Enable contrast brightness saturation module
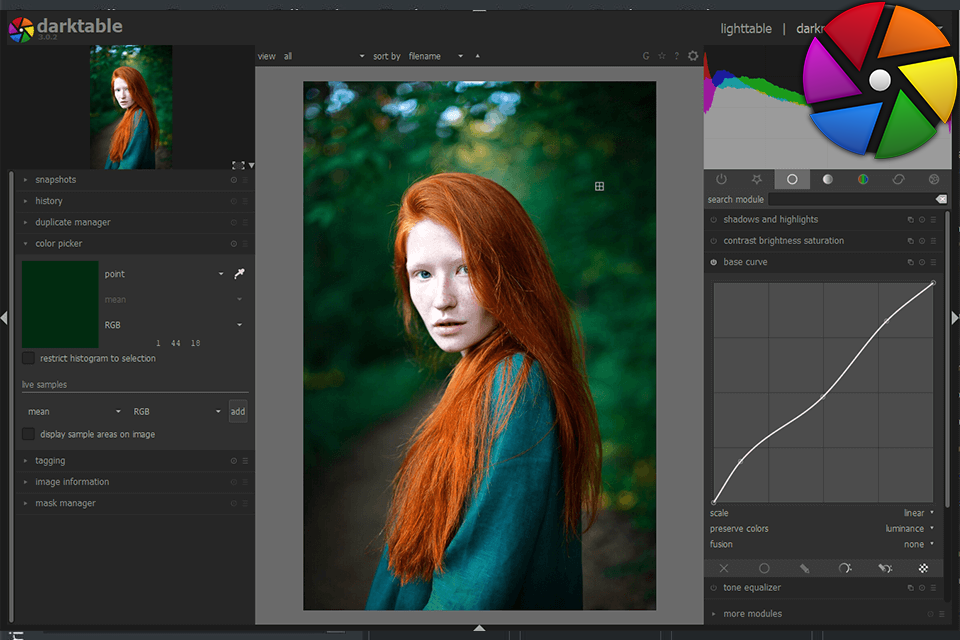Viewport: 960px width, 640px height. point(713,241)
